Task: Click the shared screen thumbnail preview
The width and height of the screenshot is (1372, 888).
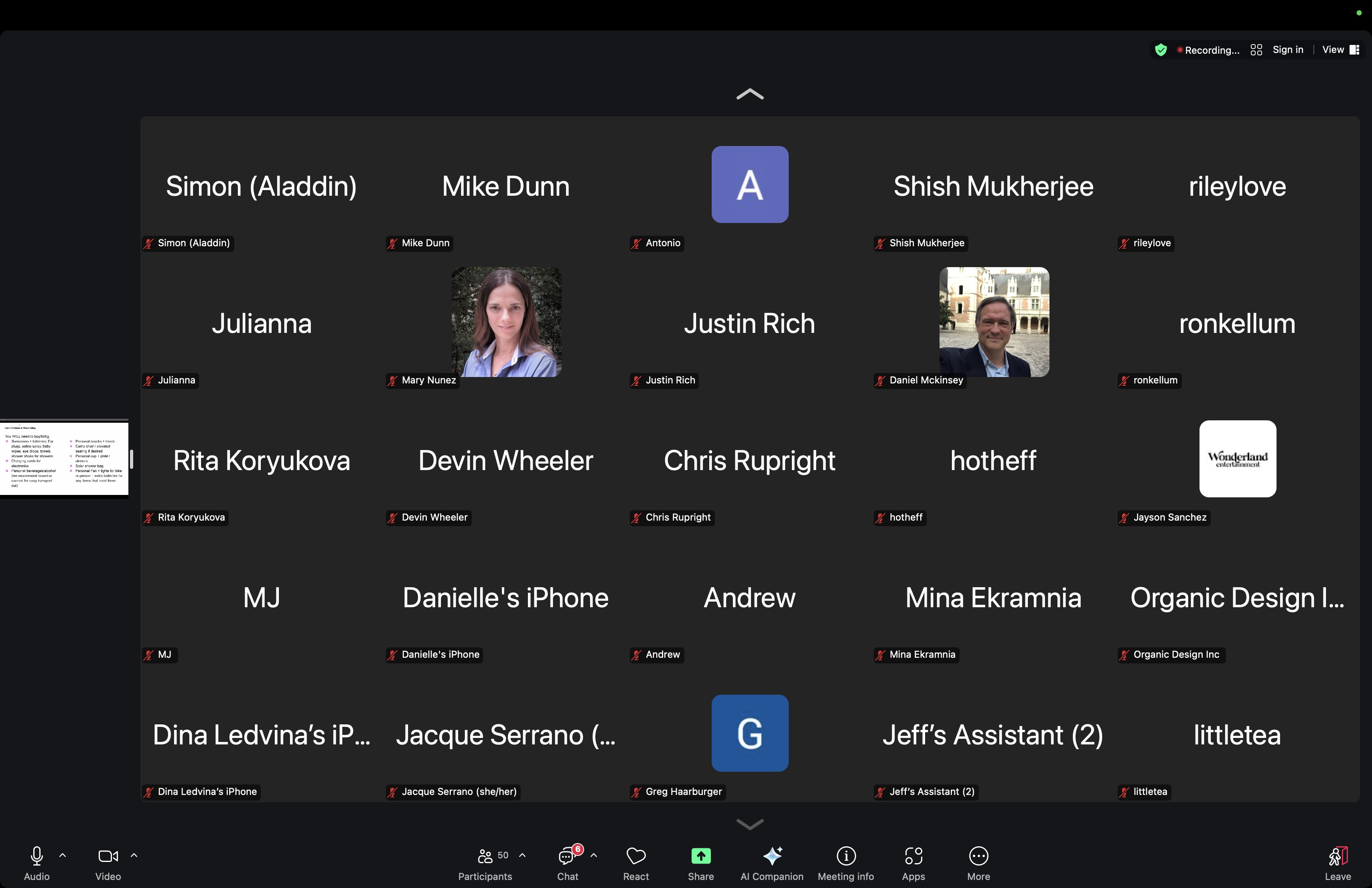Action: (x=64, y=459)
